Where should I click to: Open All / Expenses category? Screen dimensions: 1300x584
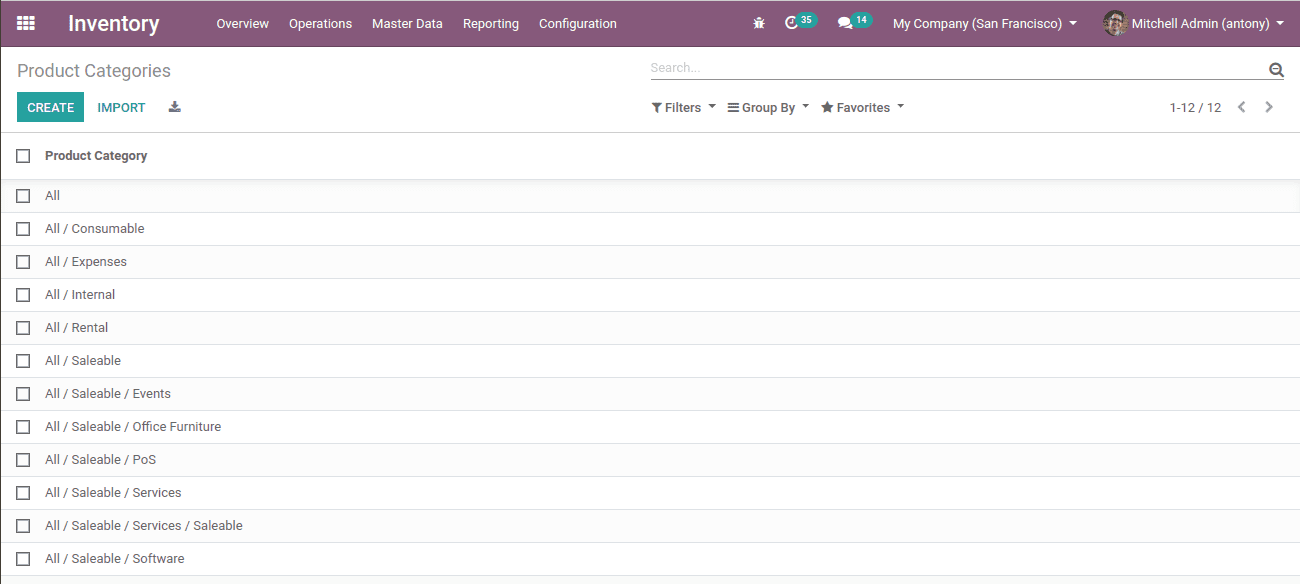[x=650, y=262]
